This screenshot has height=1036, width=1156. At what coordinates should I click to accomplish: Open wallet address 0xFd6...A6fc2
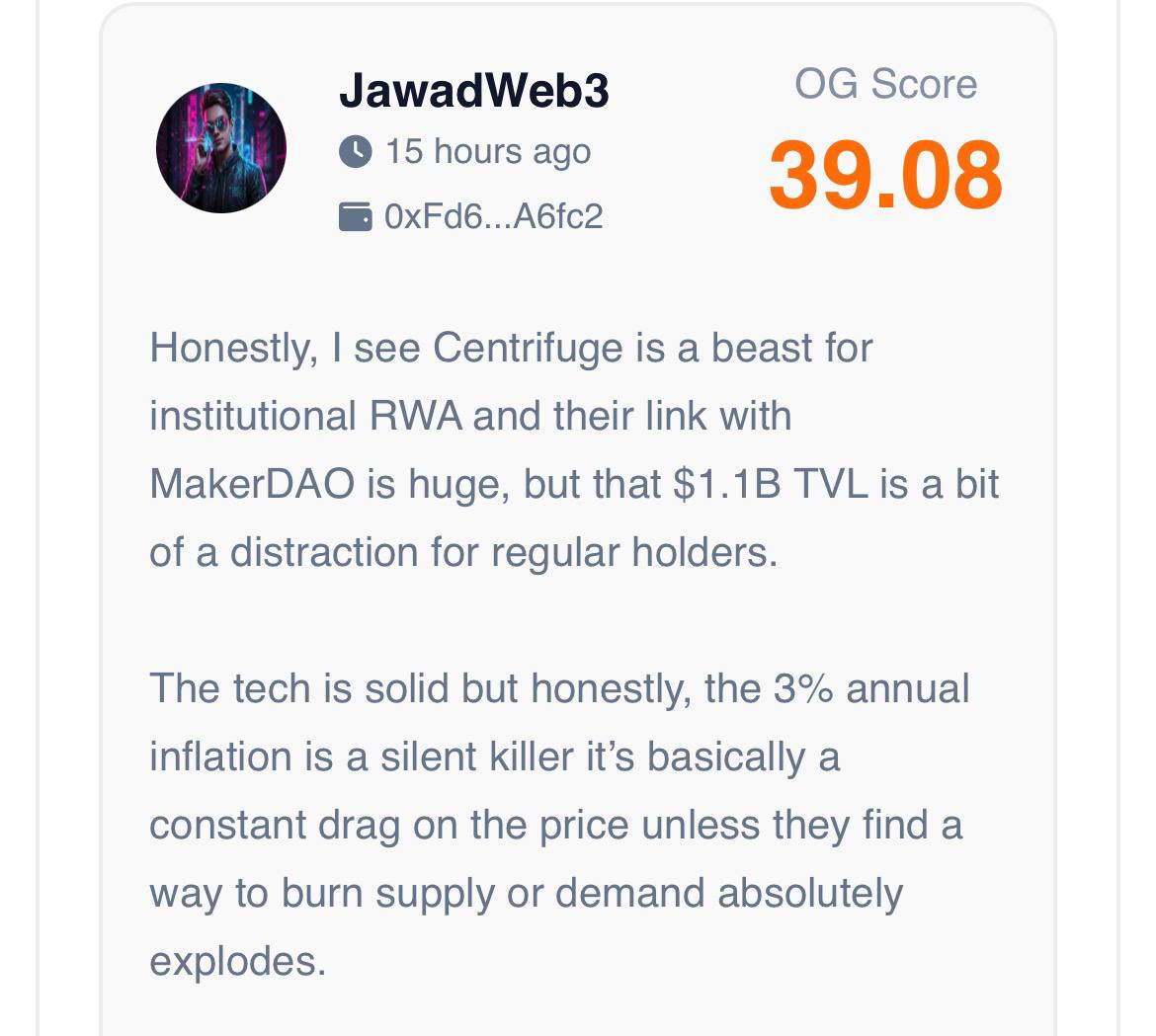point(493,216)
